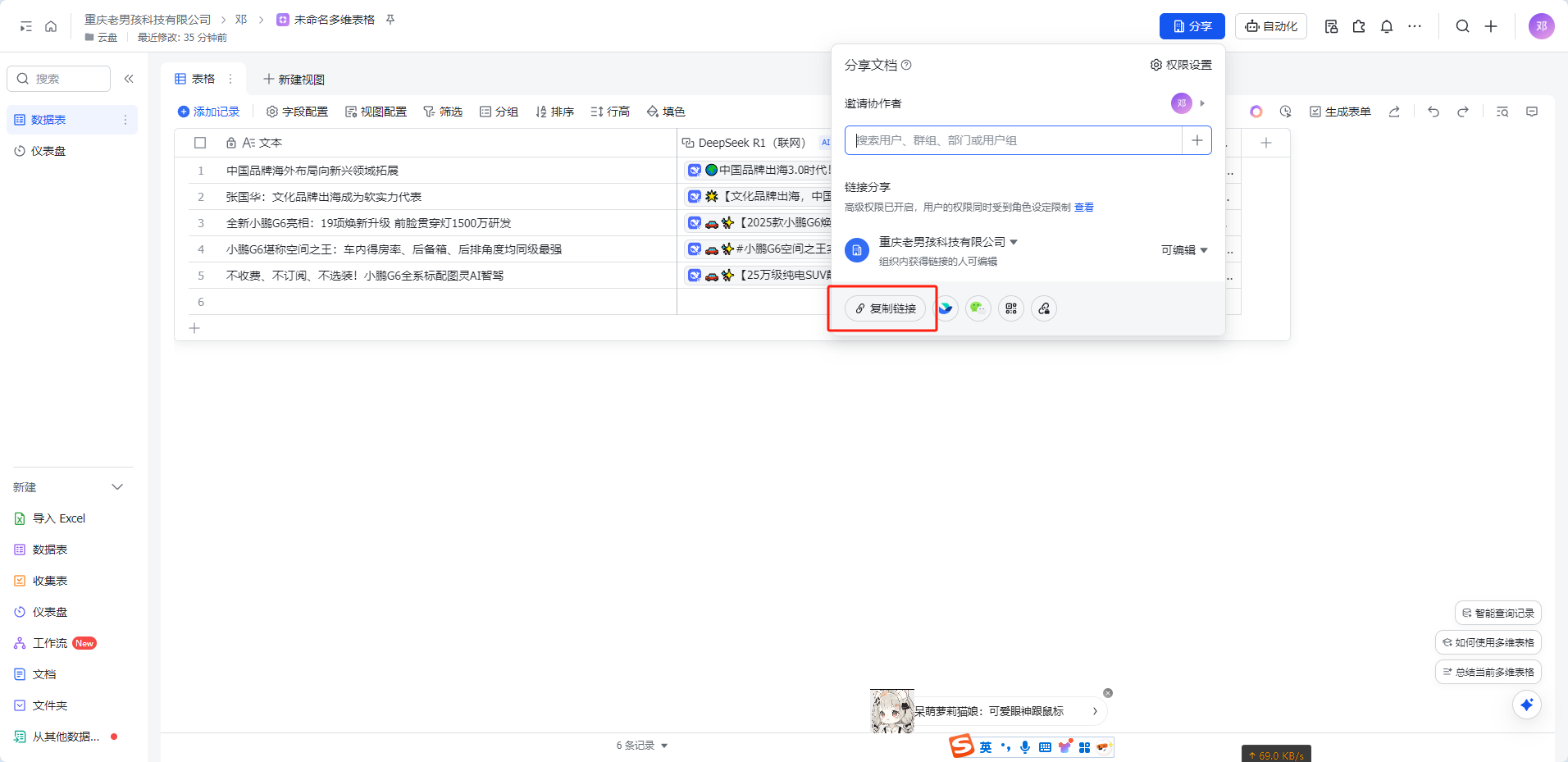Click the blue AI assistant star button
1568x762 pixels.
pyautogui.click(x=1526, y=705)
